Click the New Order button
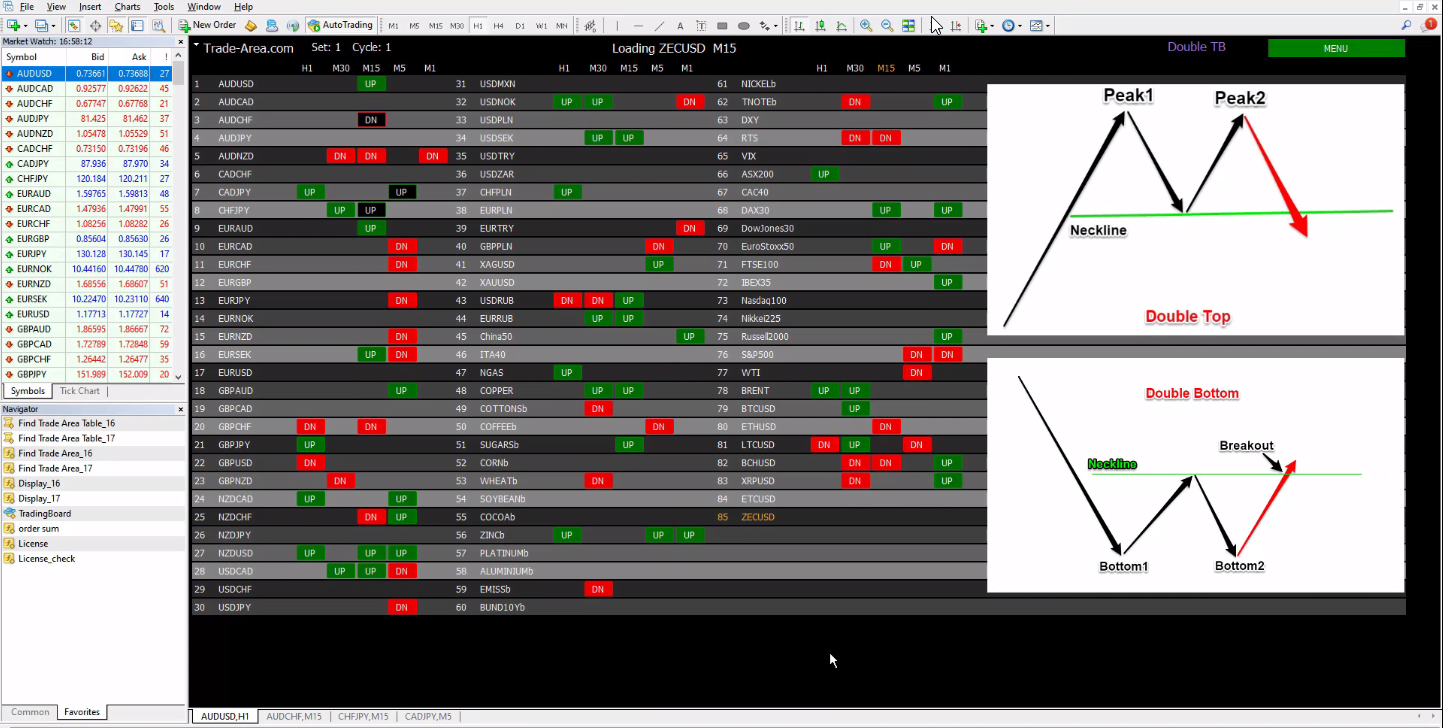The image size is (1443, 728). coord(208,25)
